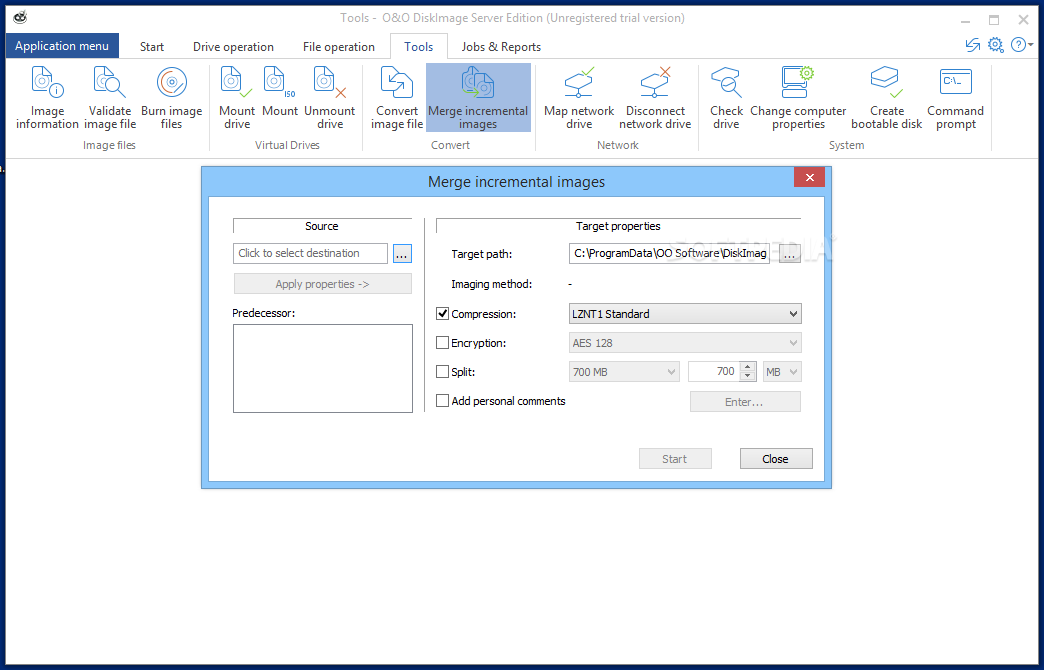This screenshot has height=670, width=1044.
Task: Select the Mount ISO tool
Action: (280, 92)
